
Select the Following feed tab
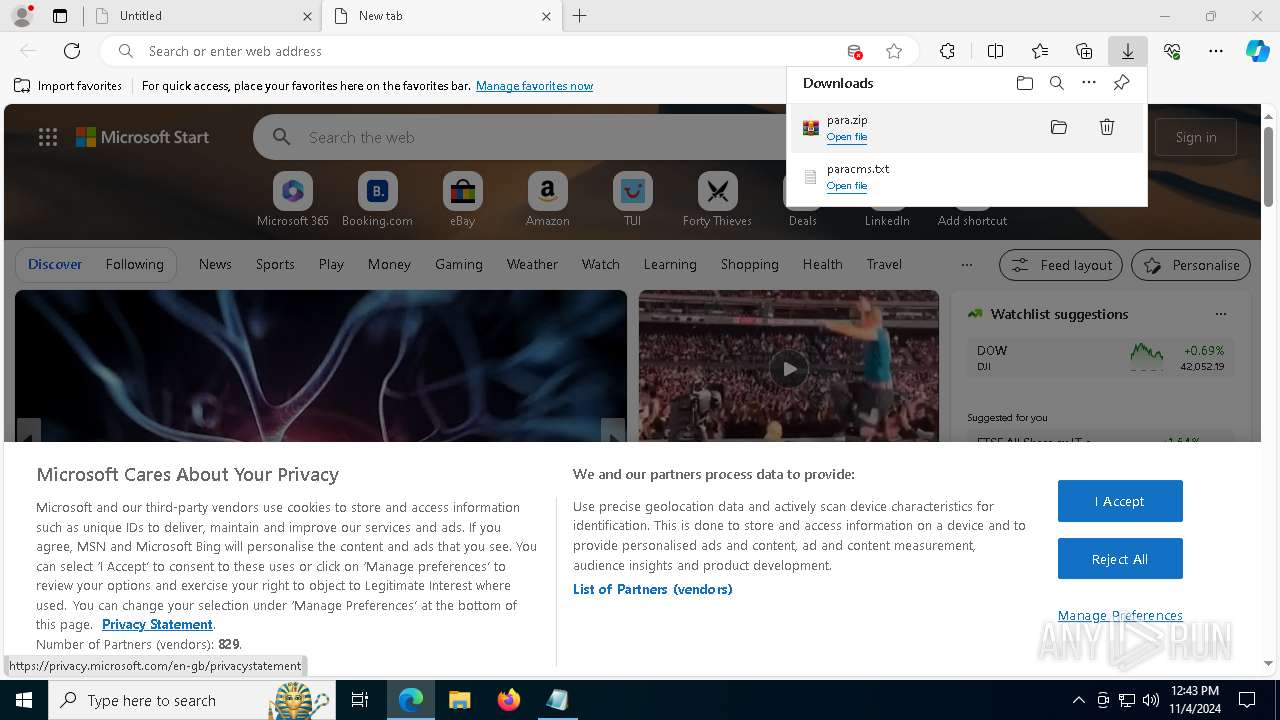pyautogui.click(x=134, y=264)
